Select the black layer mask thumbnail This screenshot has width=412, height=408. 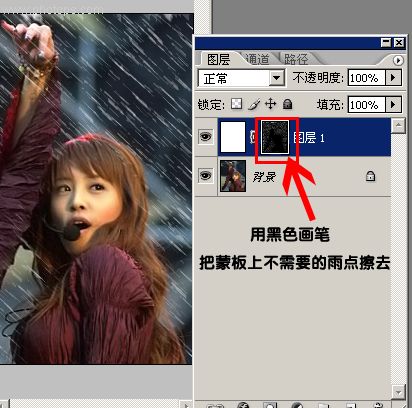click(x=275, y=137)
